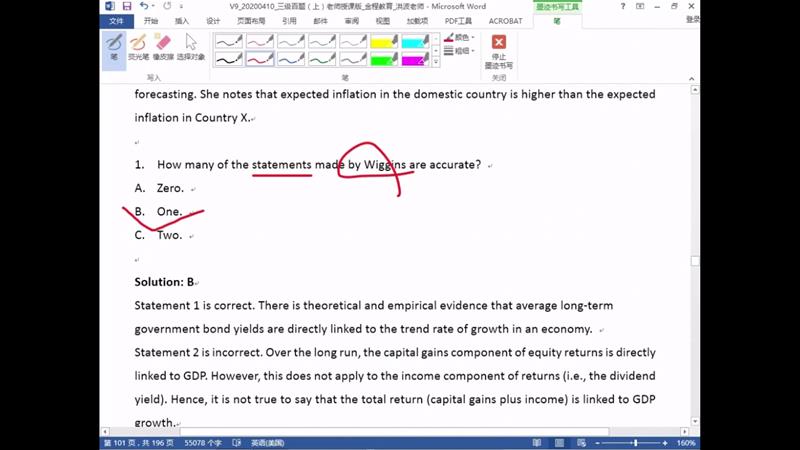
Task: Undo the last action
Action: coord(144,6)
